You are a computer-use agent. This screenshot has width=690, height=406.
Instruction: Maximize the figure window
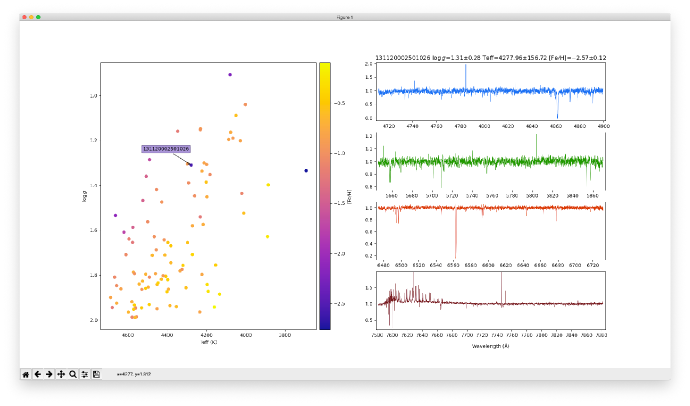click(x=38, y=17)
